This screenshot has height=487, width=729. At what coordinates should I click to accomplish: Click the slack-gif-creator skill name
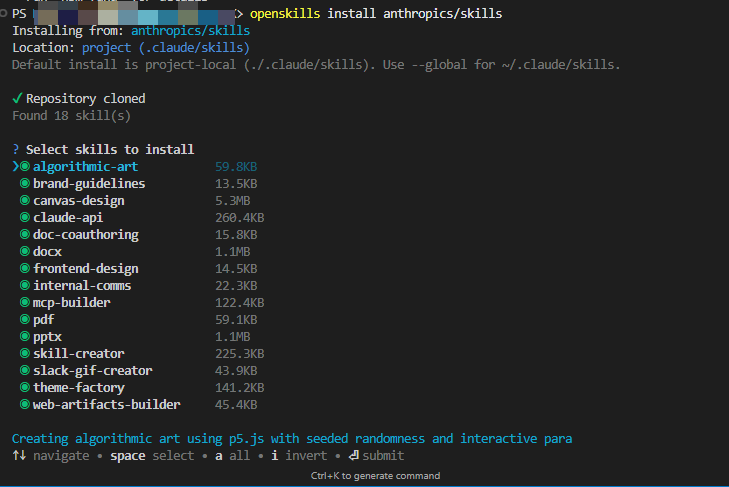[93, 370]
